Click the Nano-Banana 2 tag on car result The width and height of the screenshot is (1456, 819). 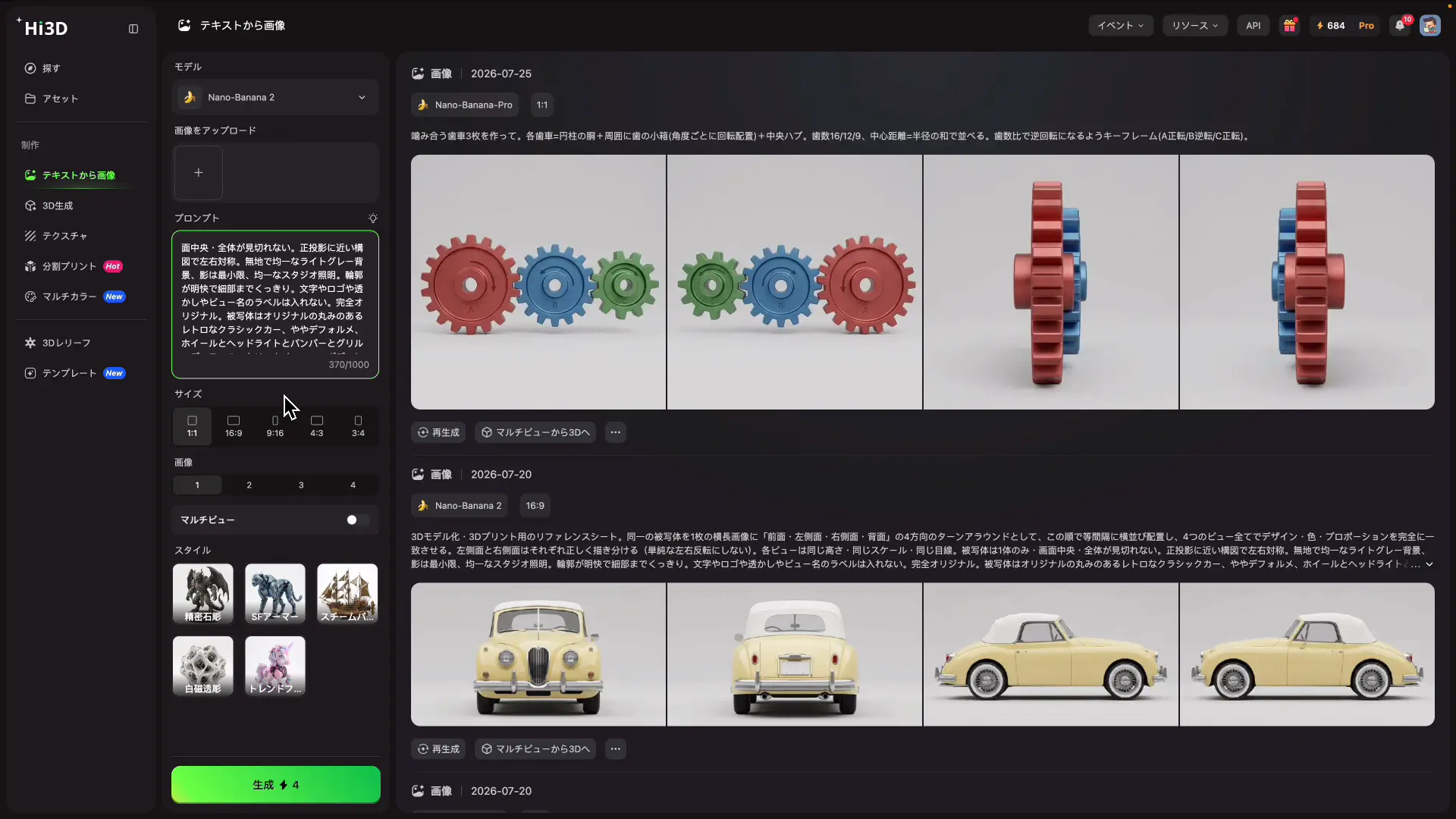click(x=460, y=506)
